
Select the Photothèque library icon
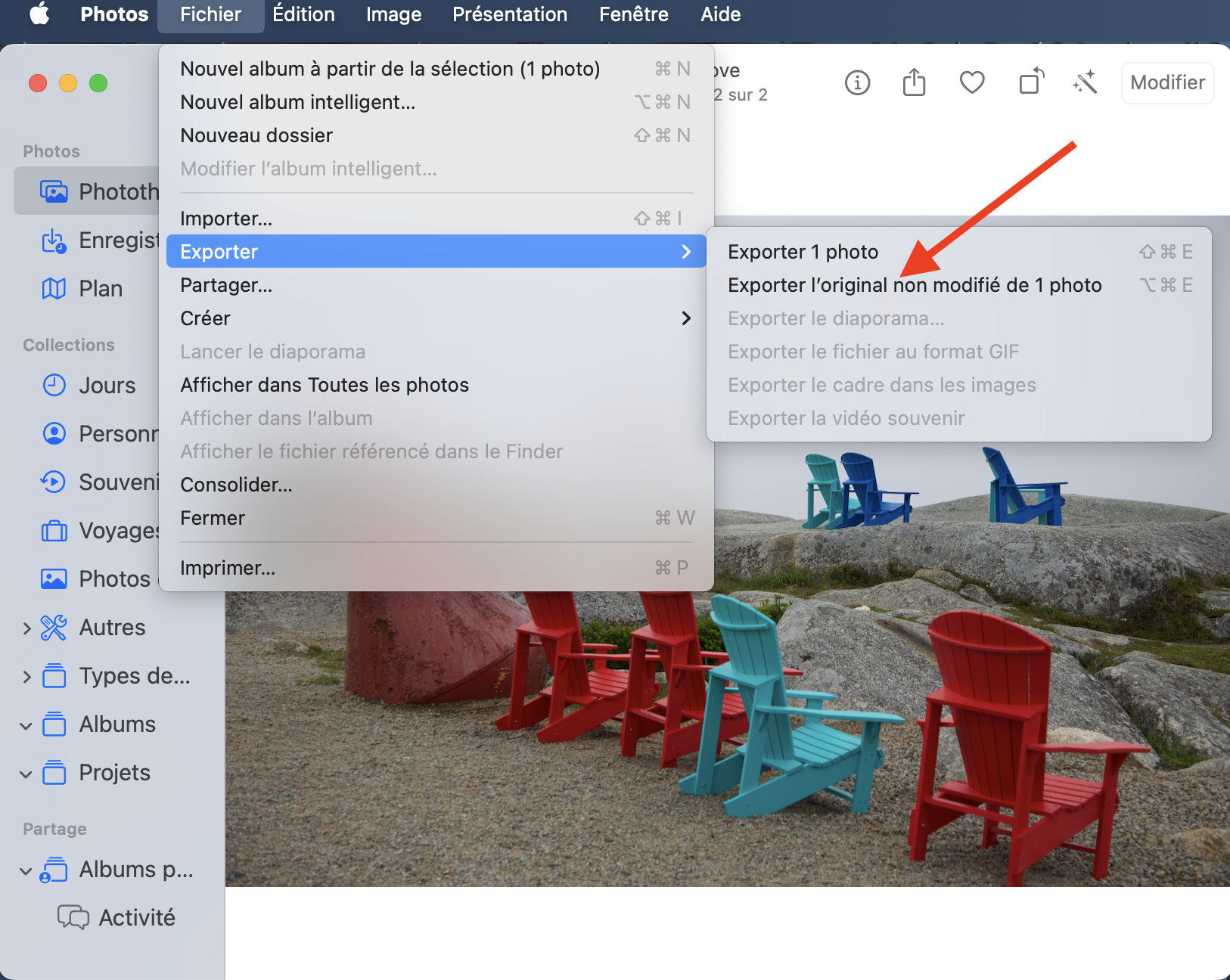(x=54, y=191)
